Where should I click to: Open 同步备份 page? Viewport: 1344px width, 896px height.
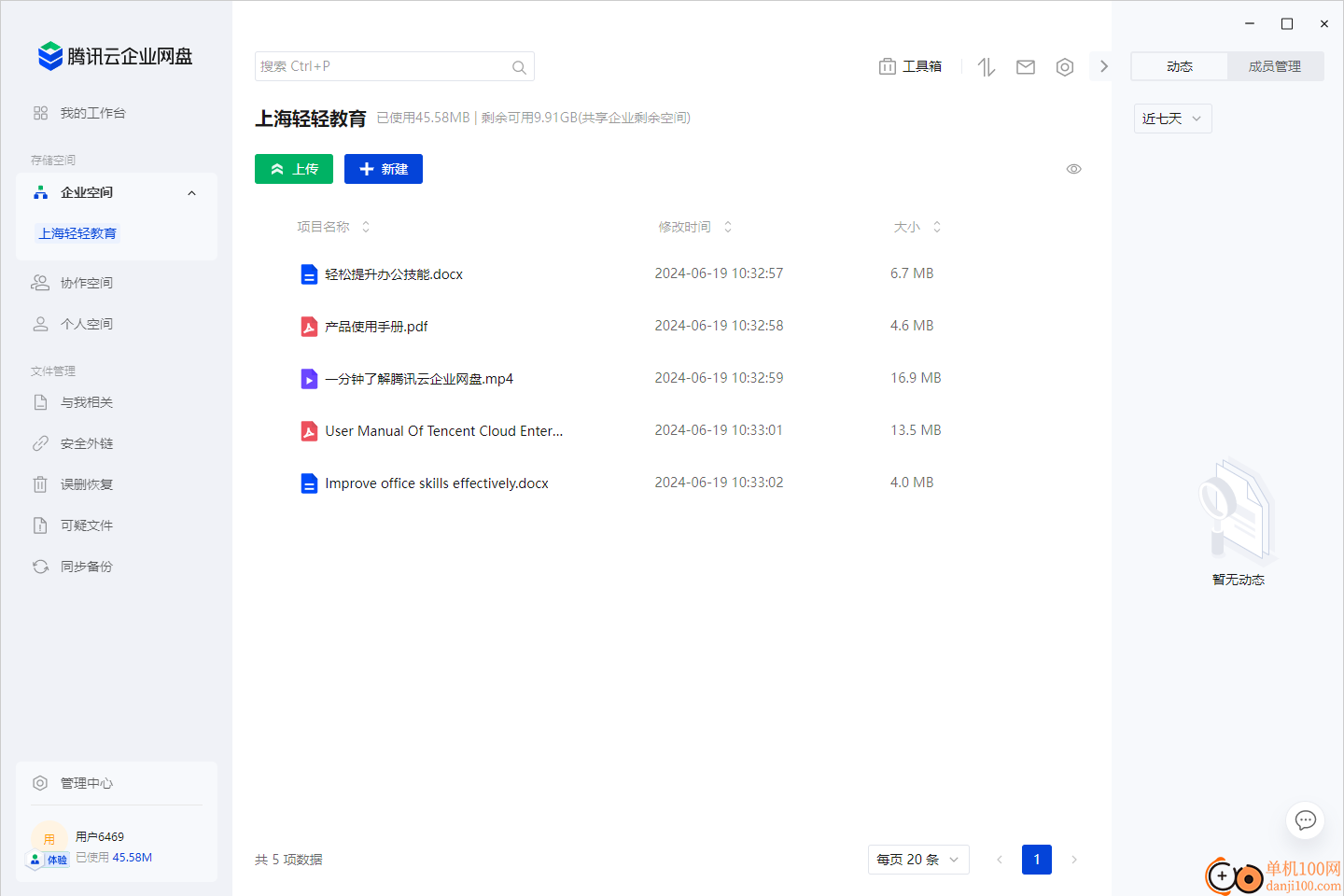coord(87,567)
